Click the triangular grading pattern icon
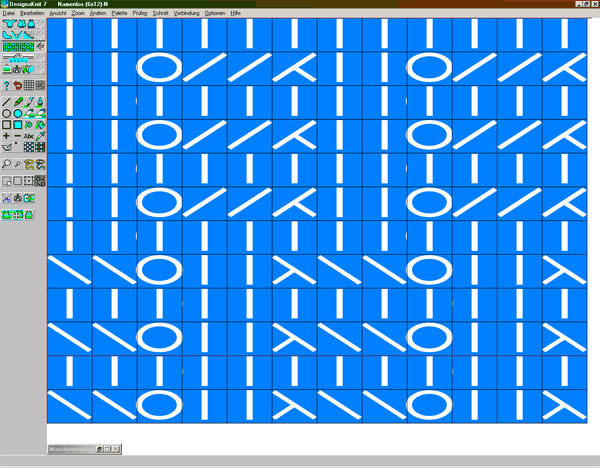The width and height of the screenshot is (600, 468). click(29, 35)
